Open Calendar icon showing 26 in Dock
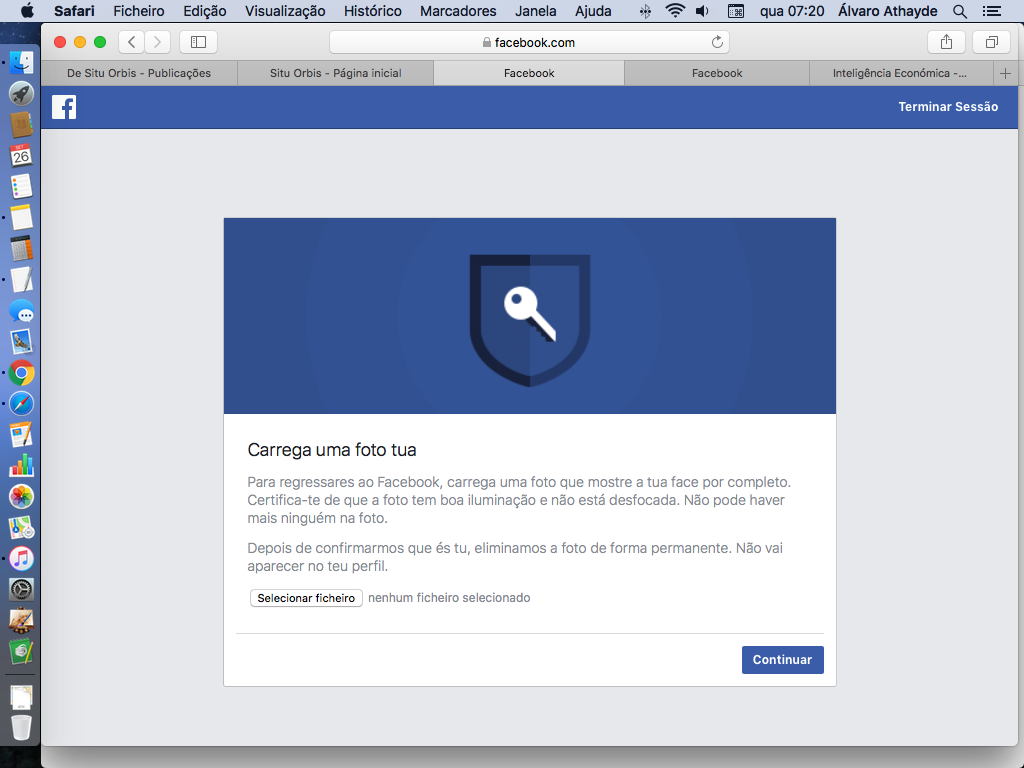The width and height of the screenshot is (1024, 768). 22,156
